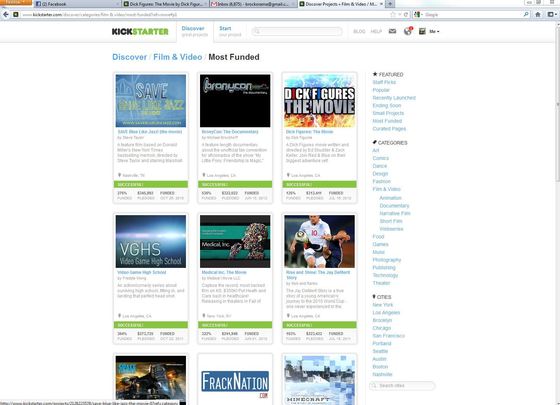Screen dimensions: 560x405
Task: Open the Small Projects link
Action: pos(388,113)
